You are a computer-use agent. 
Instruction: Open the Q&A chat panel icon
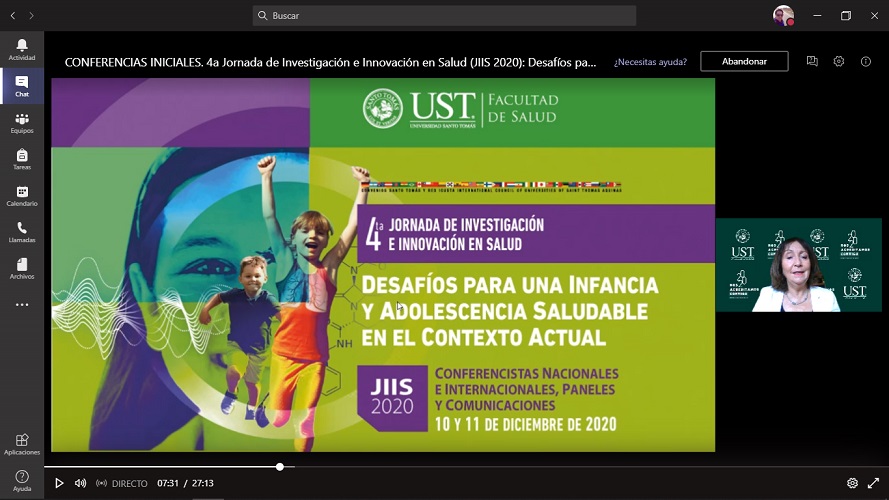pyautogui.click(x=812, y=61)
